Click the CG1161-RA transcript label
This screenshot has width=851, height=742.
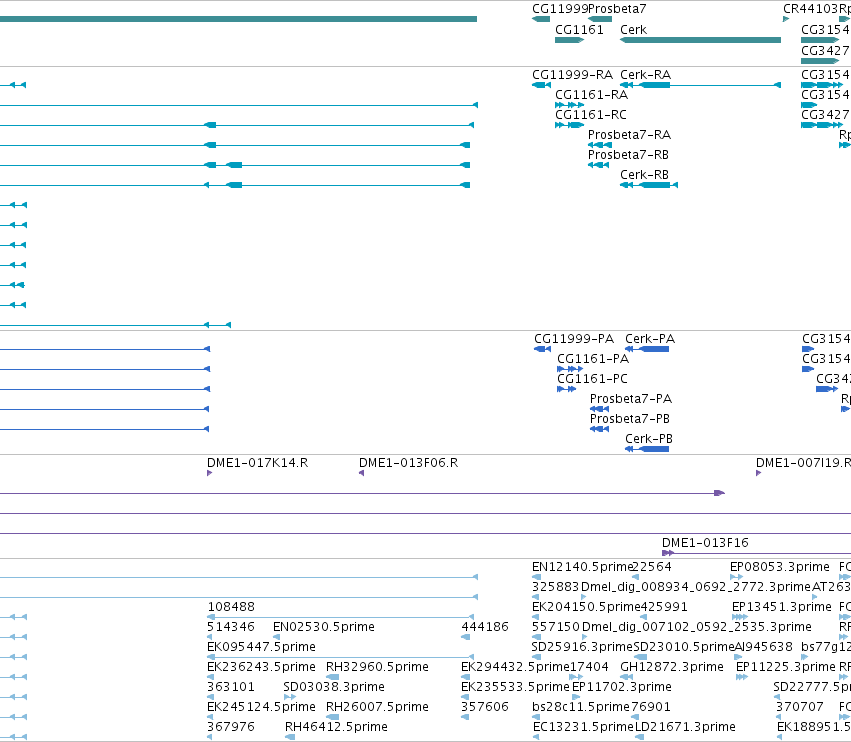click(x=592, y=95)
